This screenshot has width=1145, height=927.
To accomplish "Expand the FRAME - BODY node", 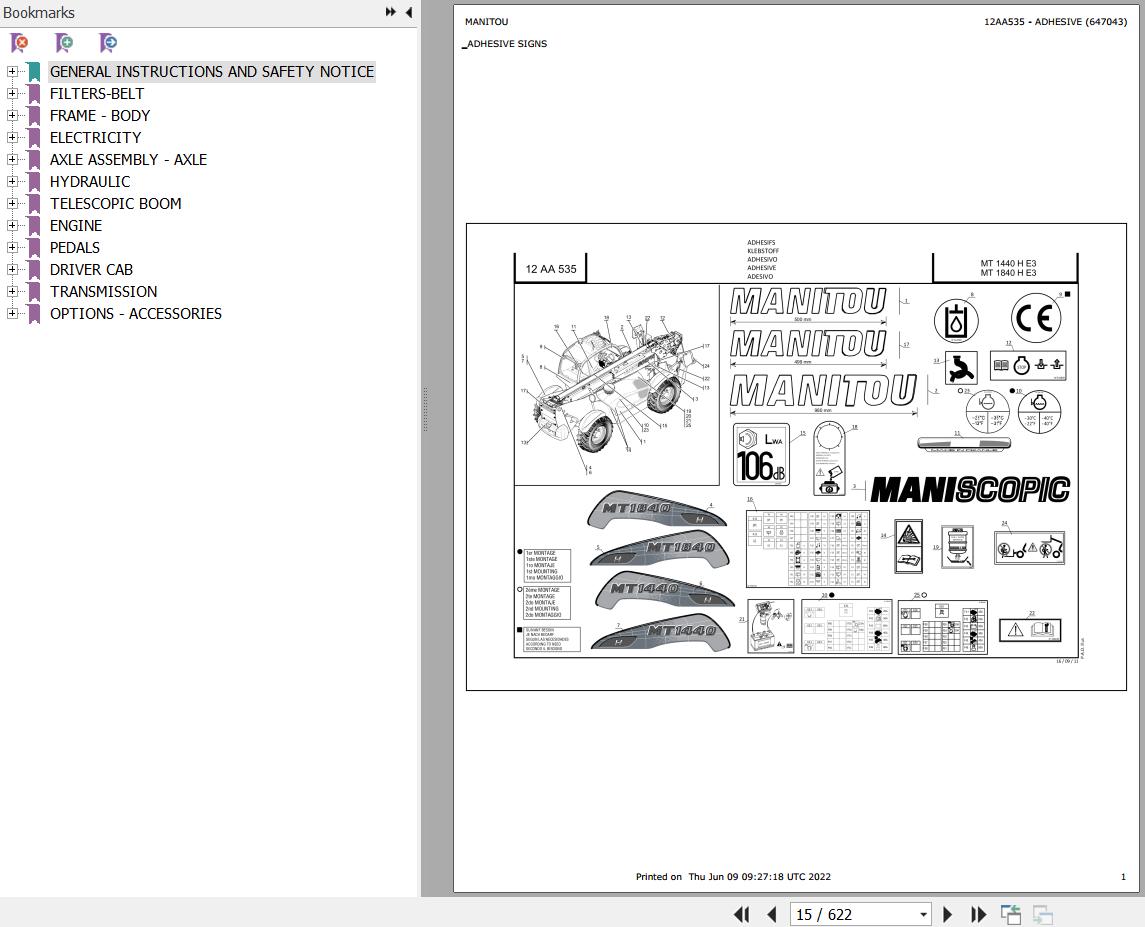I will point(12,115).
